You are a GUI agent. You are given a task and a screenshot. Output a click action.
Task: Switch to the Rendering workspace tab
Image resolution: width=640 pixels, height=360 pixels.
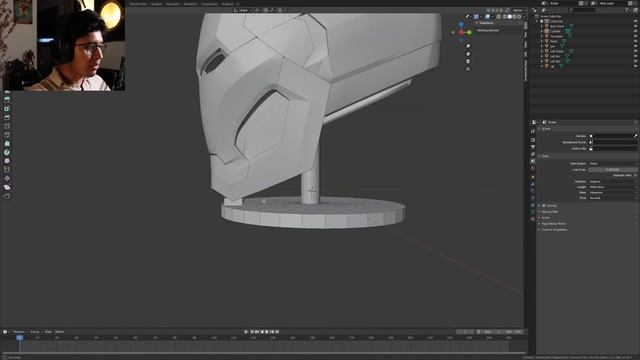pyautogui.click(x=190, y=4)
